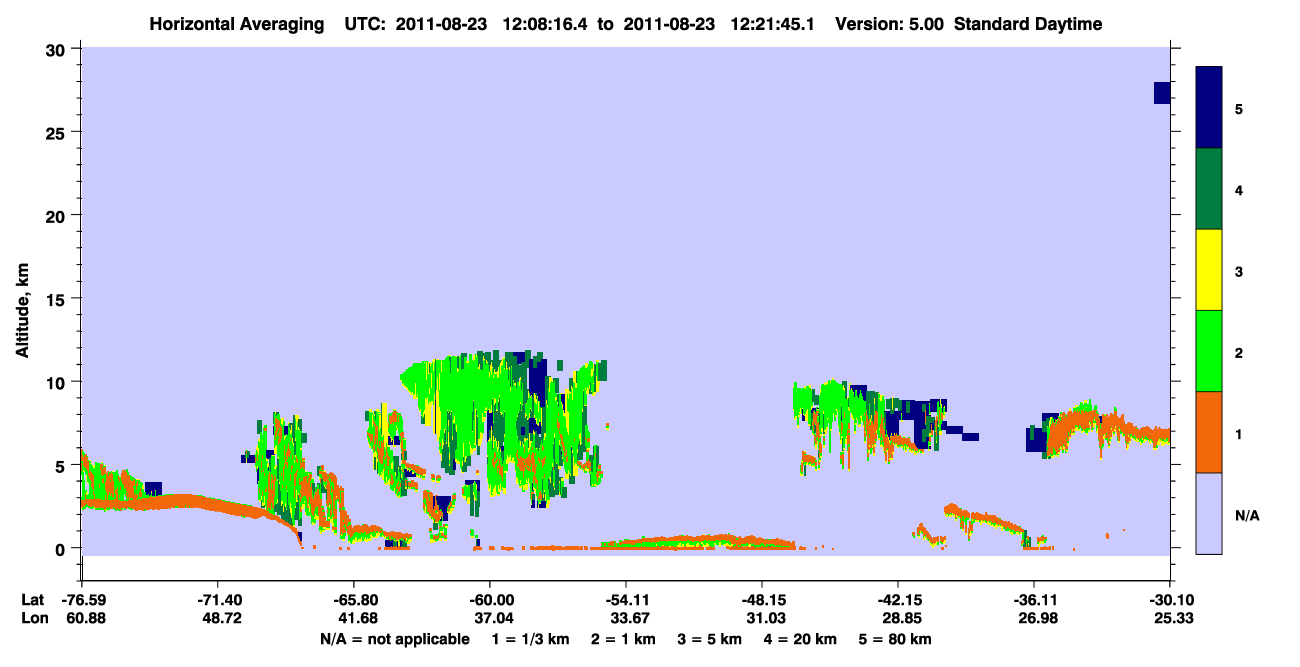
Task: Click the colorbar label '5'
Action: tap(1239, 108)
